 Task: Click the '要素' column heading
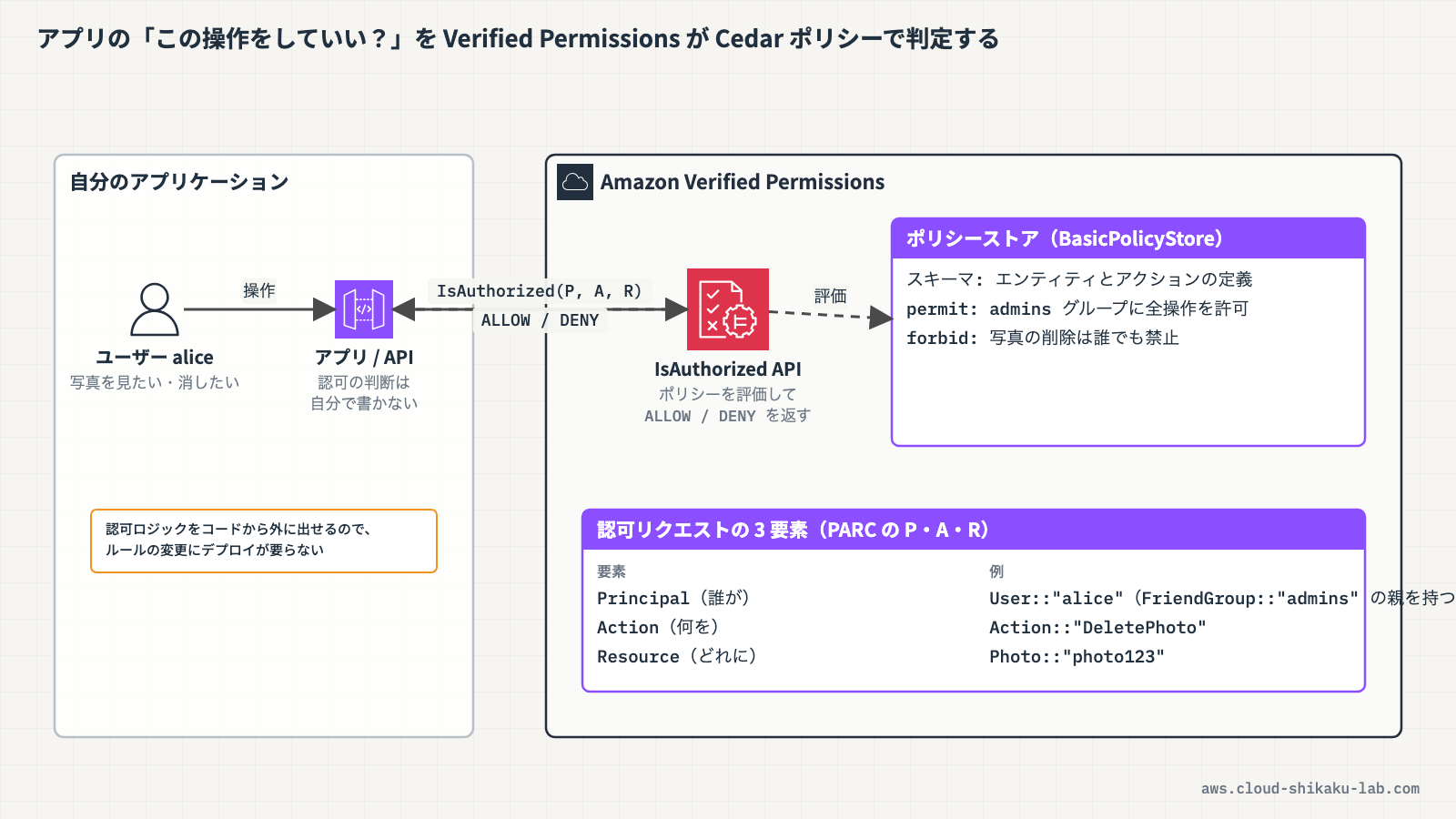pyautogui.click(x=612, y=571)
